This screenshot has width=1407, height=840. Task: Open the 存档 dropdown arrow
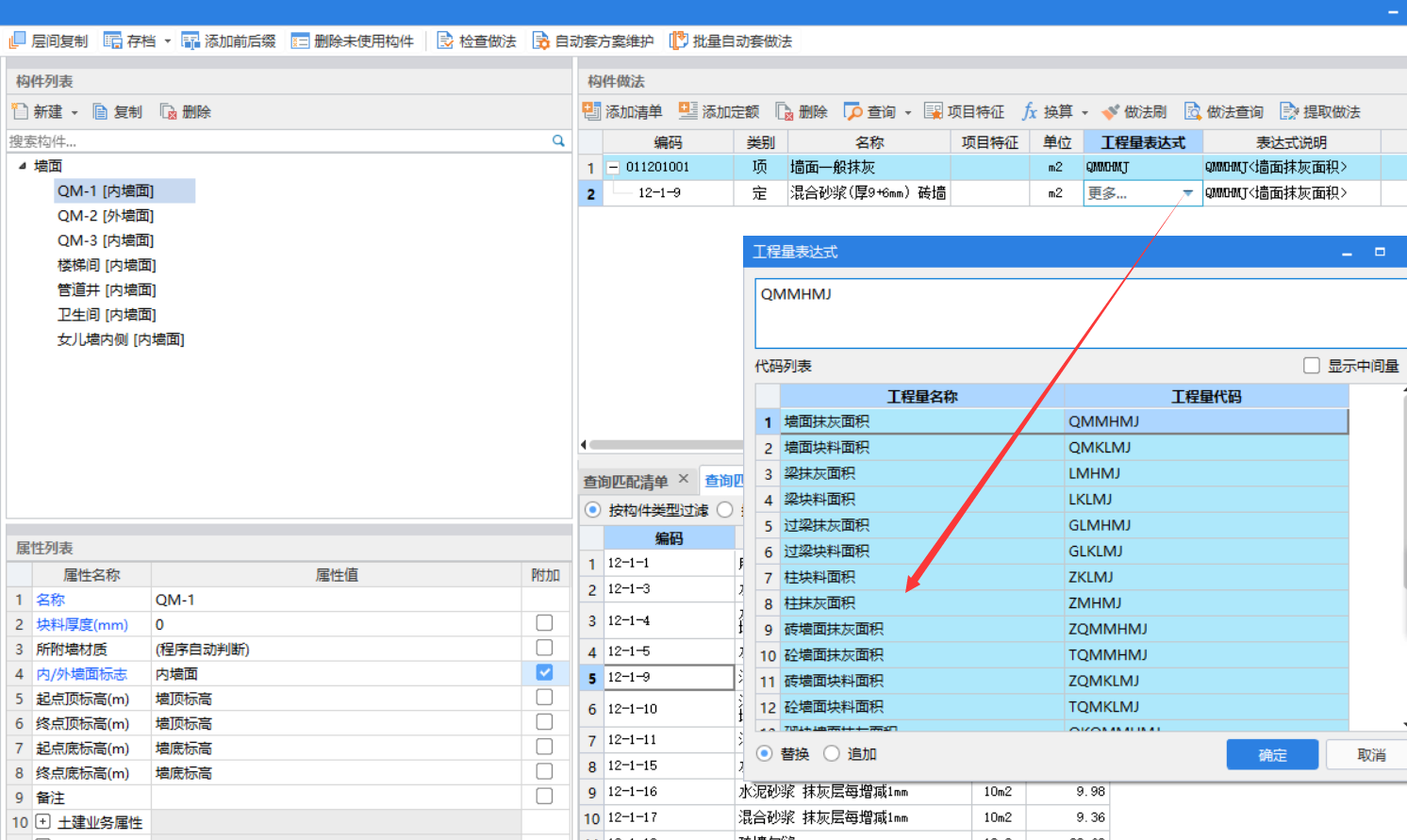coord(168,41)
